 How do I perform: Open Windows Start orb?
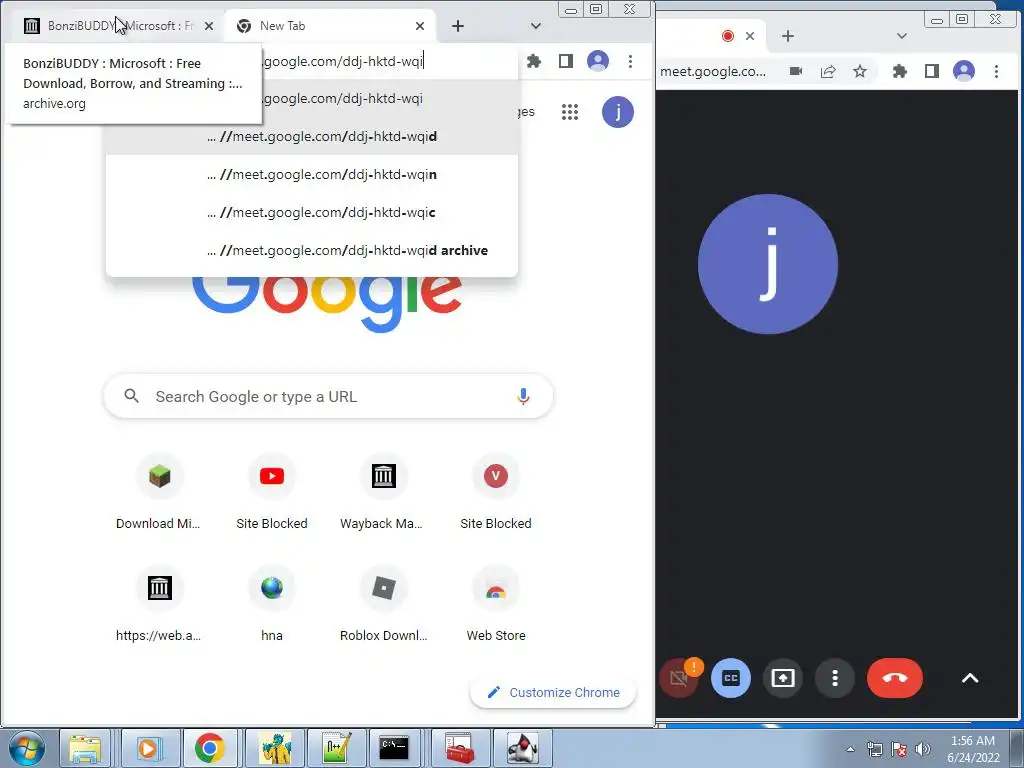coord(27,748)
